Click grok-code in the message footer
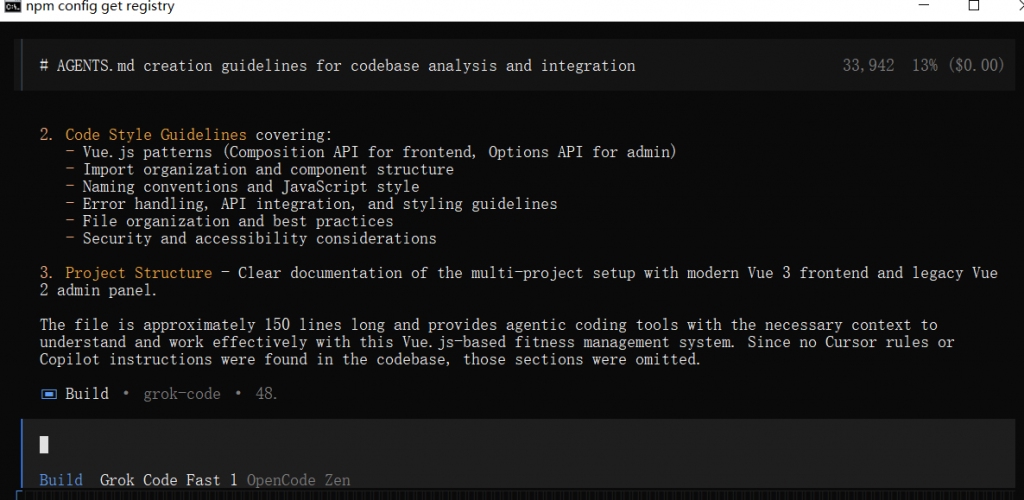This screenshot has height=500, width=1024. (x=182, y=394)
